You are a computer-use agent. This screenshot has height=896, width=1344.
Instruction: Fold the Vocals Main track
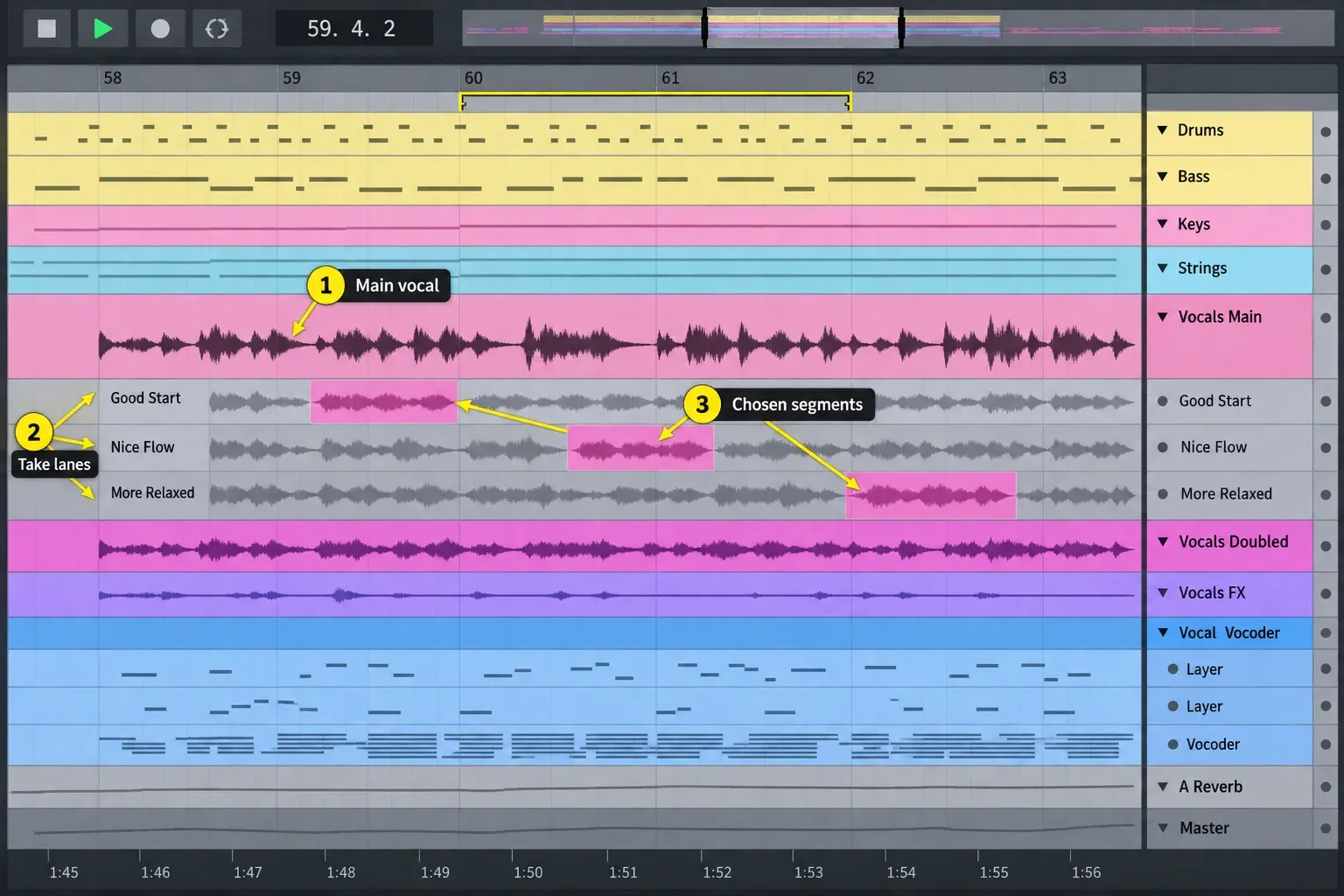pyautogui.click(x=1162, y=317)
